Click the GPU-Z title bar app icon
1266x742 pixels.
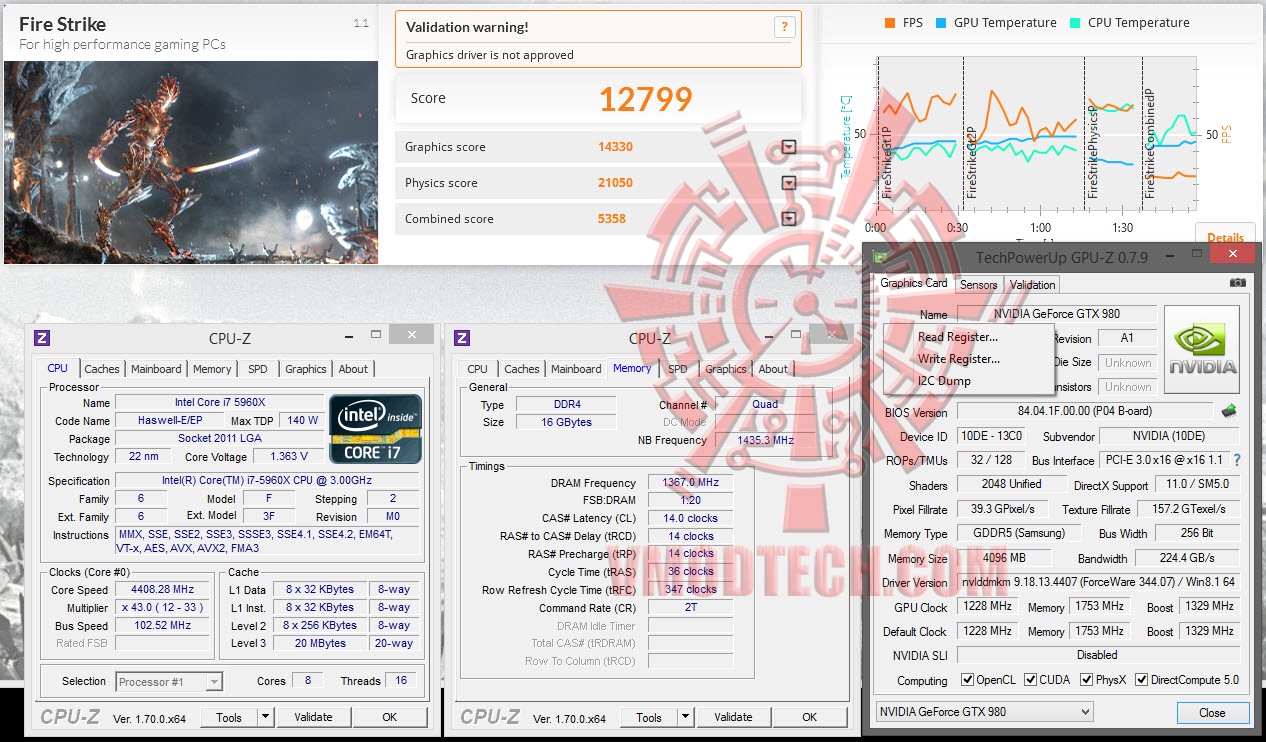coord(880,258)
